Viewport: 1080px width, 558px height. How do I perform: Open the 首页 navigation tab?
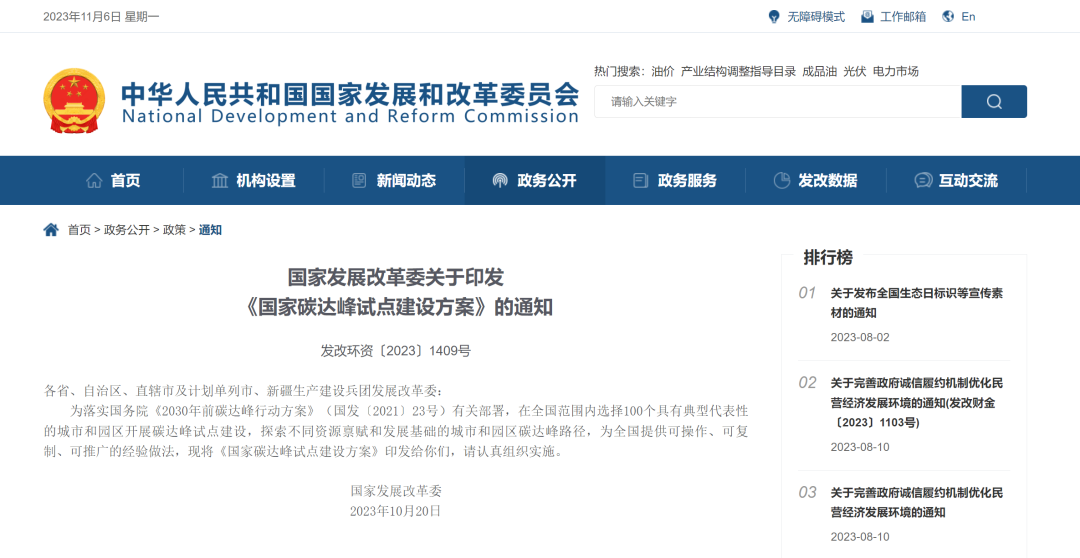tap(113, 180)
